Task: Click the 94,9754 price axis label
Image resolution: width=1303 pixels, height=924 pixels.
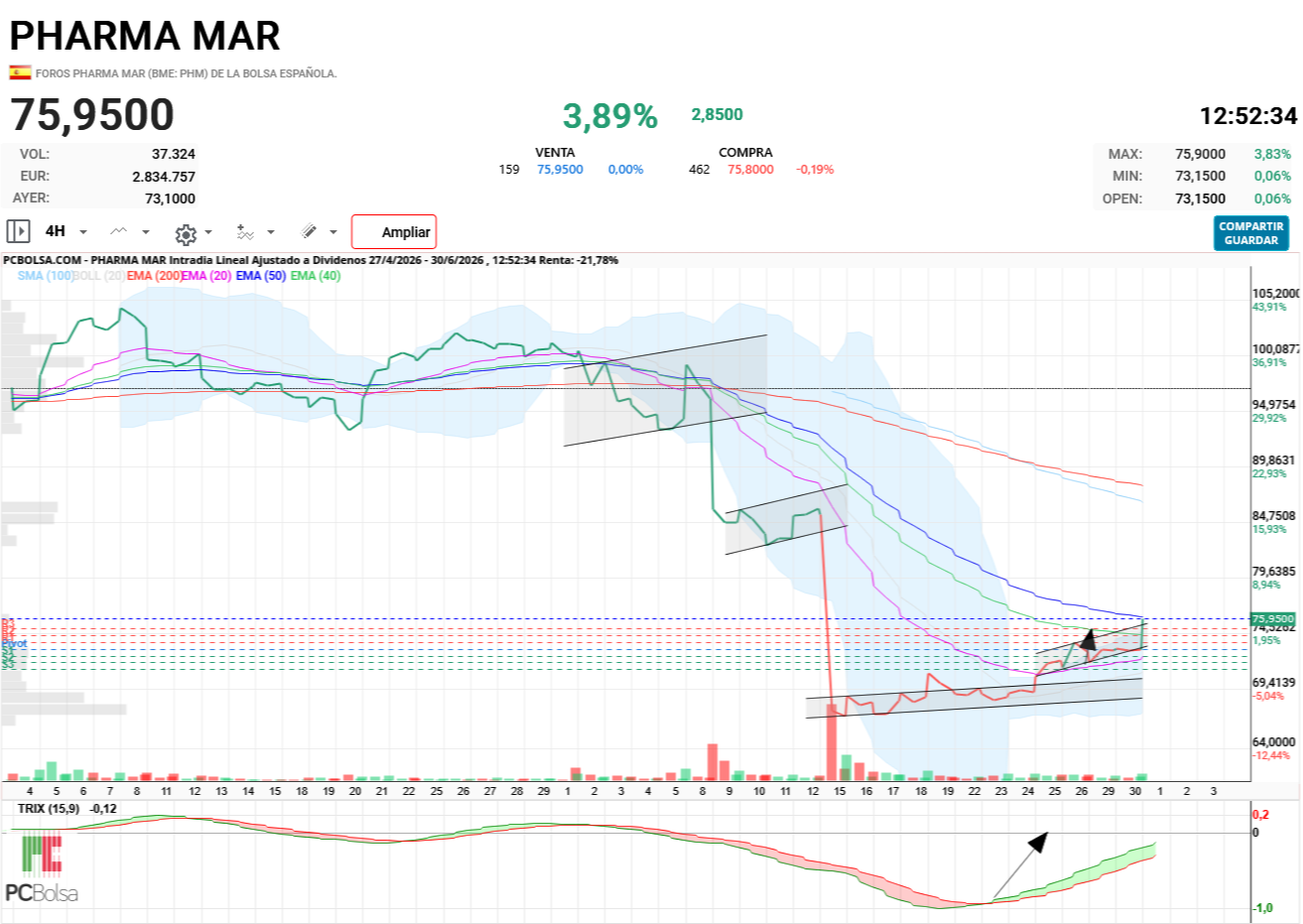Action: [x=1274, y=405]
